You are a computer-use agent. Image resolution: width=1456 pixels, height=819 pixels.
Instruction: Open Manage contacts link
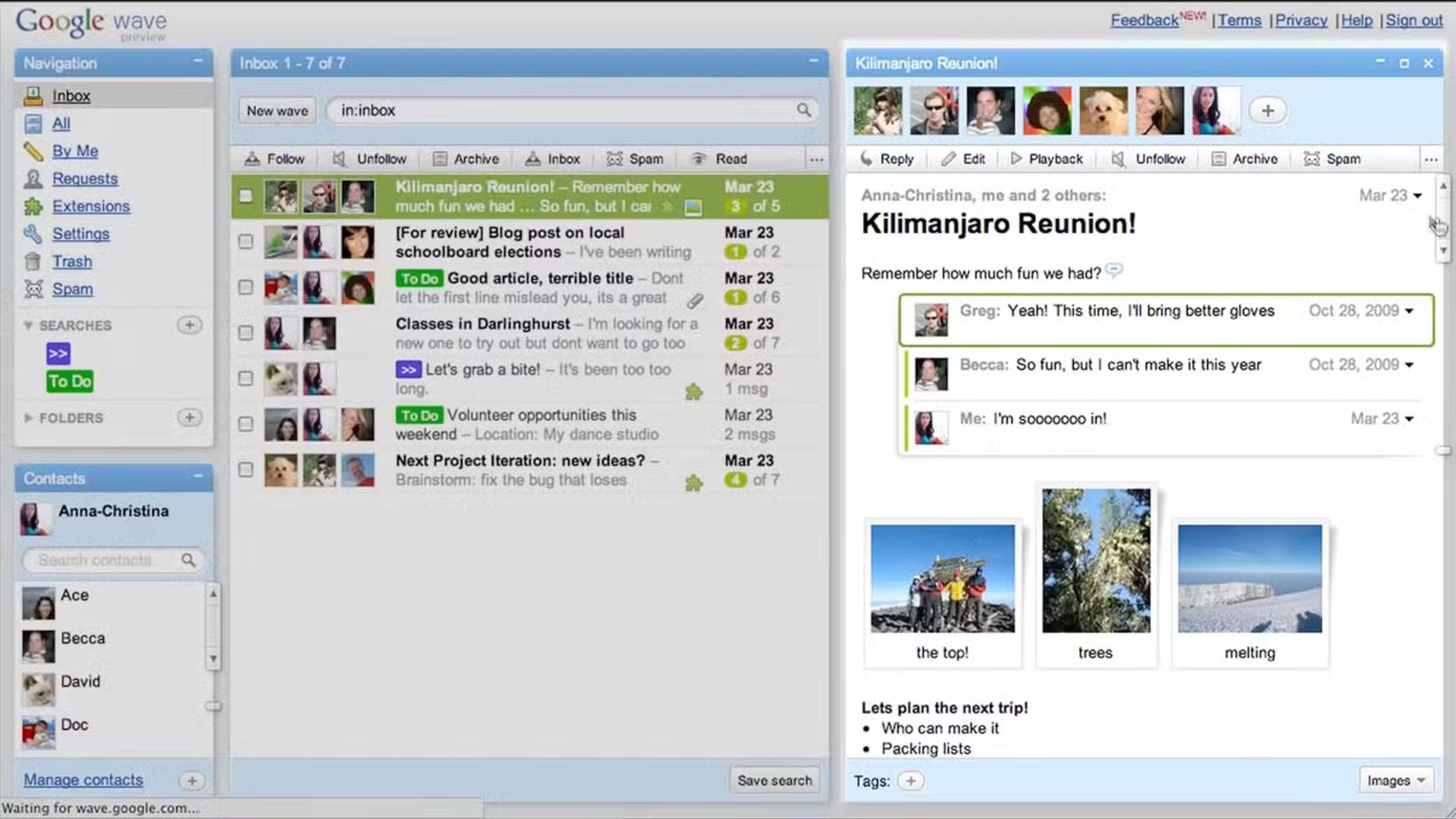[x=83, y=780]
